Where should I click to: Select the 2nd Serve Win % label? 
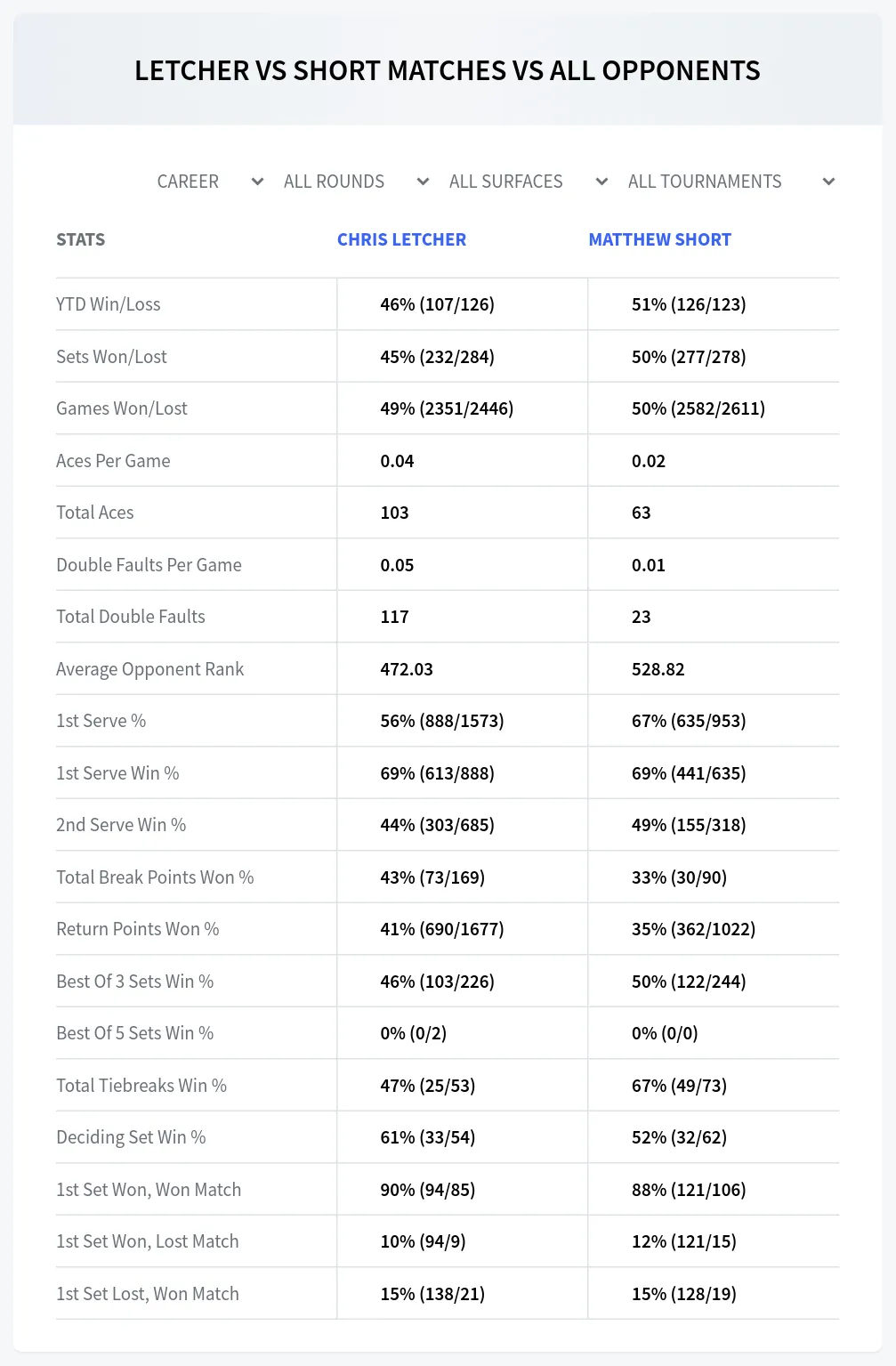[121, 825]
